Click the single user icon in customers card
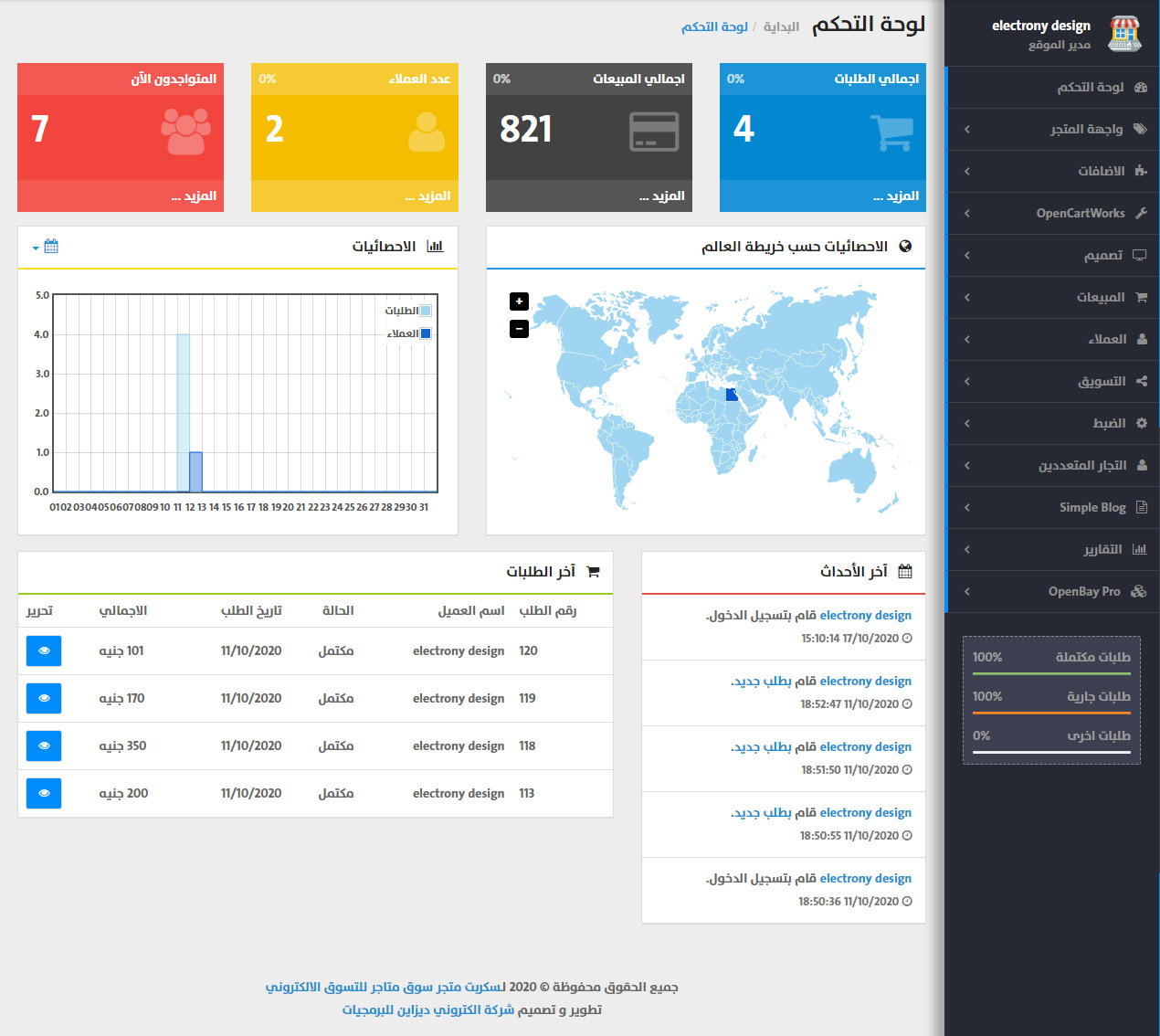The image size is (1160, 1036). (427, 132)
